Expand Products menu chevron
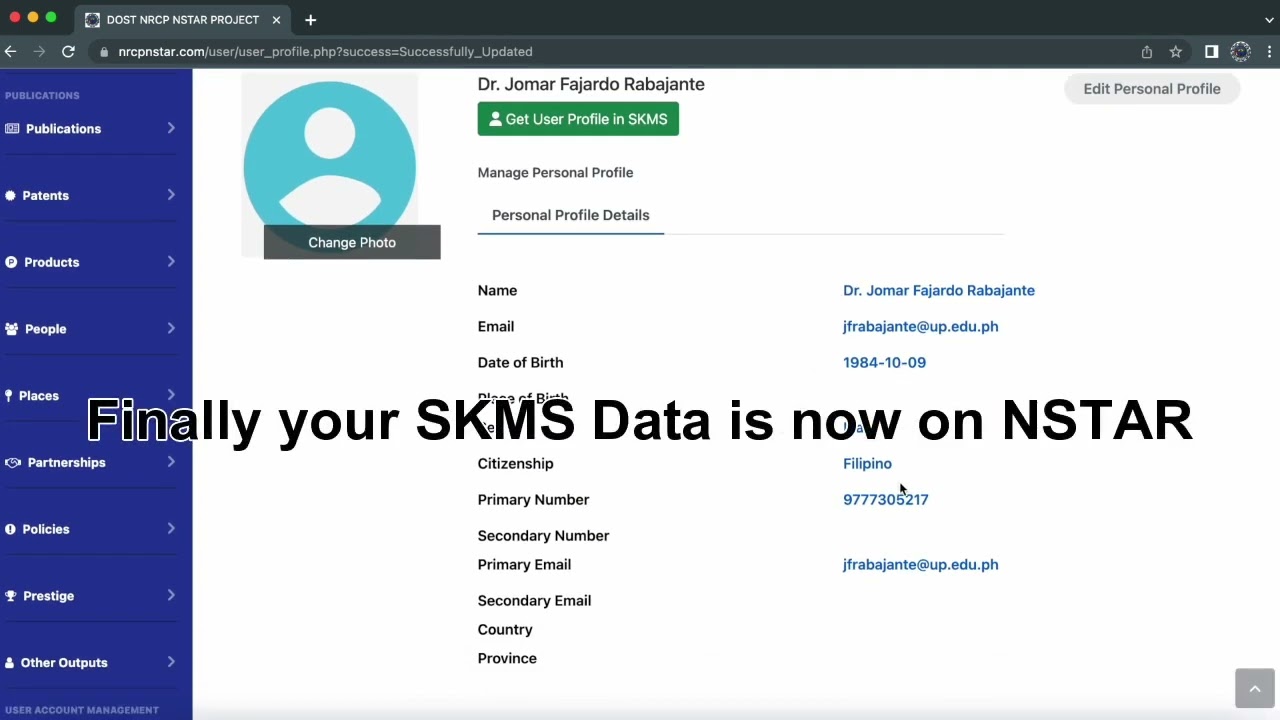1280x720 pixels. click(171, 261)
